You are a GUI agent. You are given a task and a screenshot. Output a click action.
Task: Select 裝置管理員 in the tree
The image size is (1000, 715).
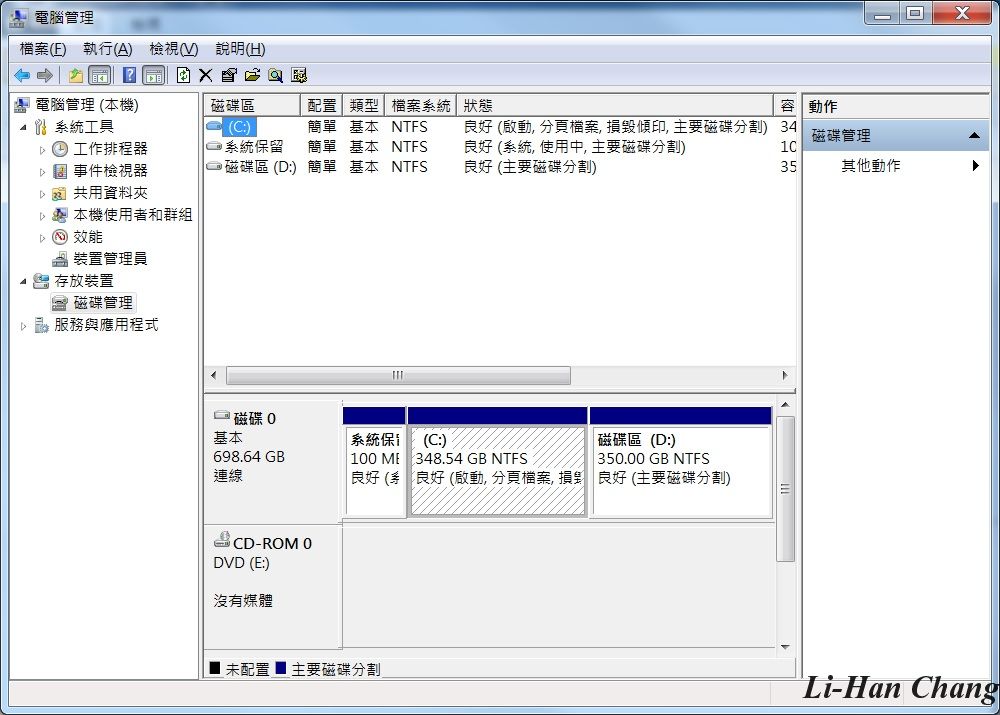click(x=110, y=259)
